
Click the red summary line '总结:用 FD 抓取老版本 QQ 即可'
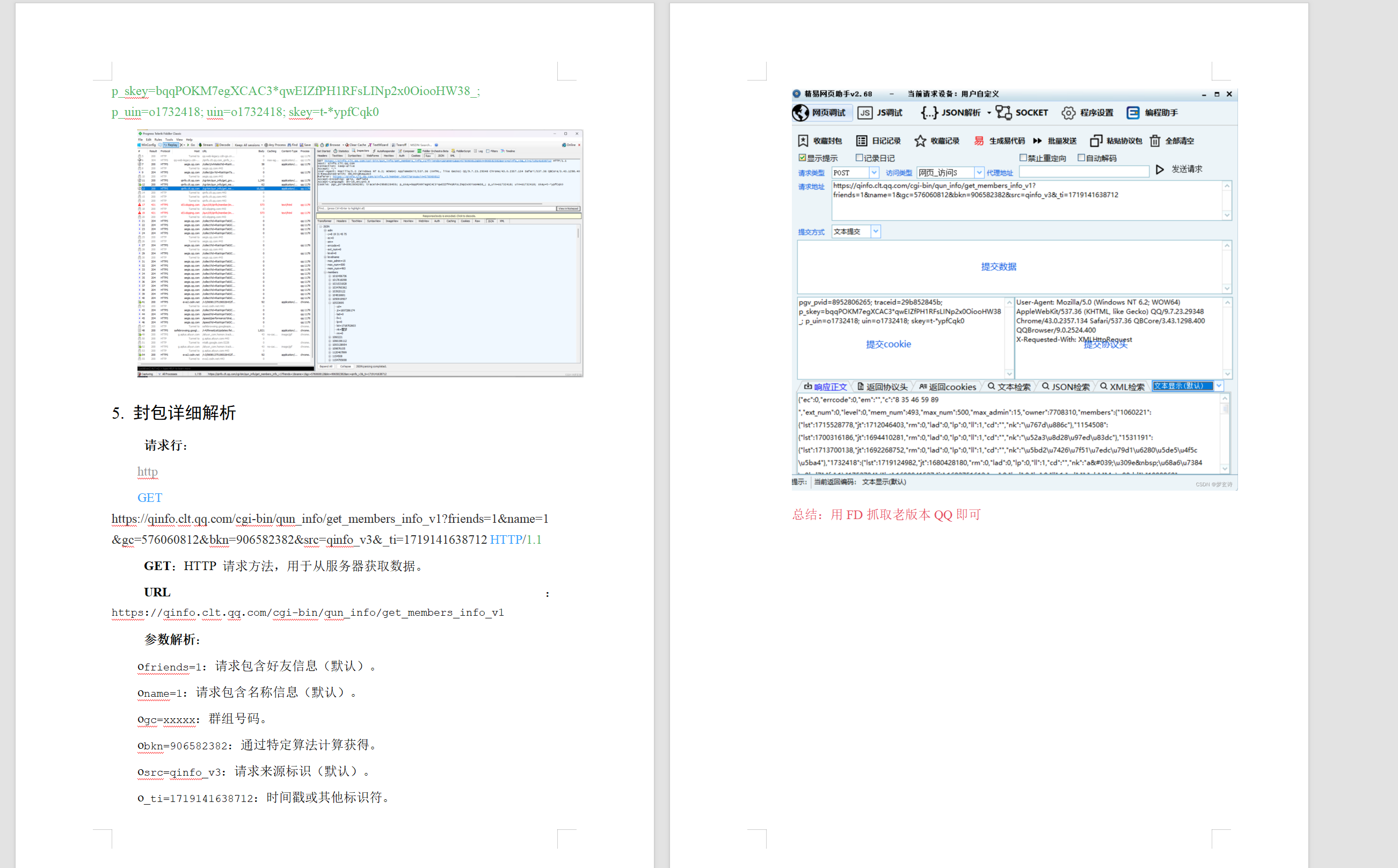coord(886,514)
